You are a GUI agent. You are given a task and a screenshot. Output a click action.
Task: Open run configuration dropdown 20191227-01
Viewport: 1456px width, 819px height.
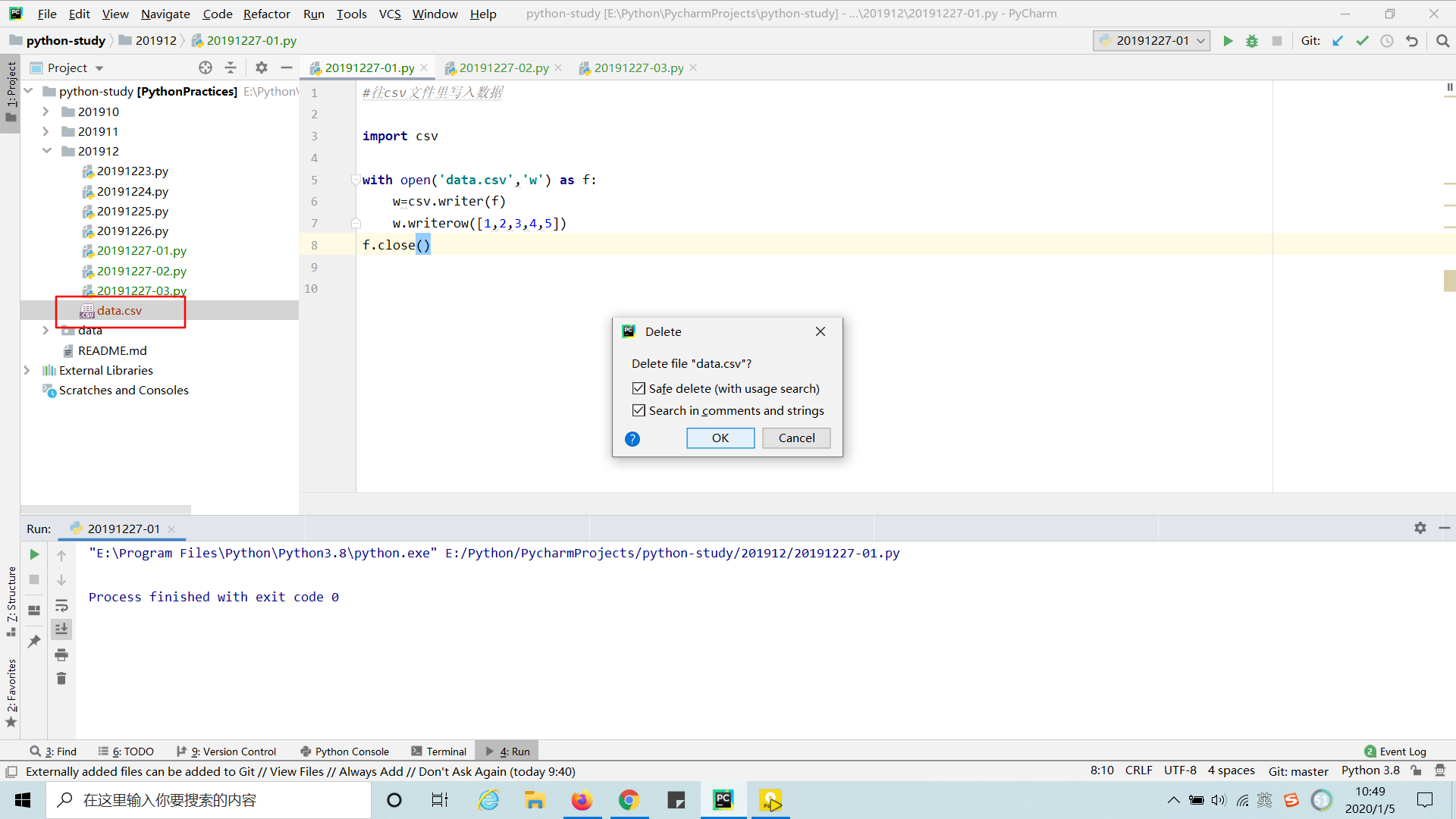(x=1151, y=41)
